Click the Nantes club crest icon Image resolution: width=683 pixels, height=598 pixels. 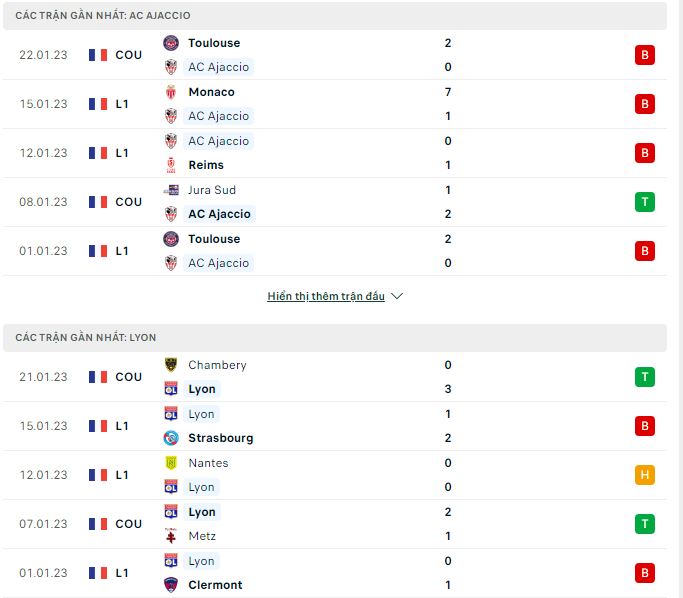[x=171, y=463]
